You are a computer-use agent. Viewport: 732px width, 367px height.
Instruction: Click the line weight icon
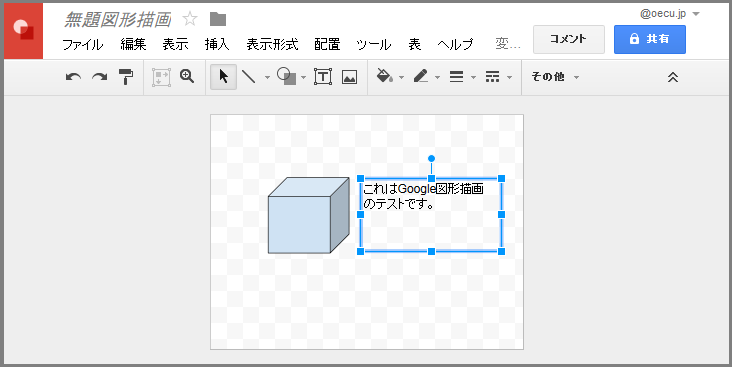[457, 77]
